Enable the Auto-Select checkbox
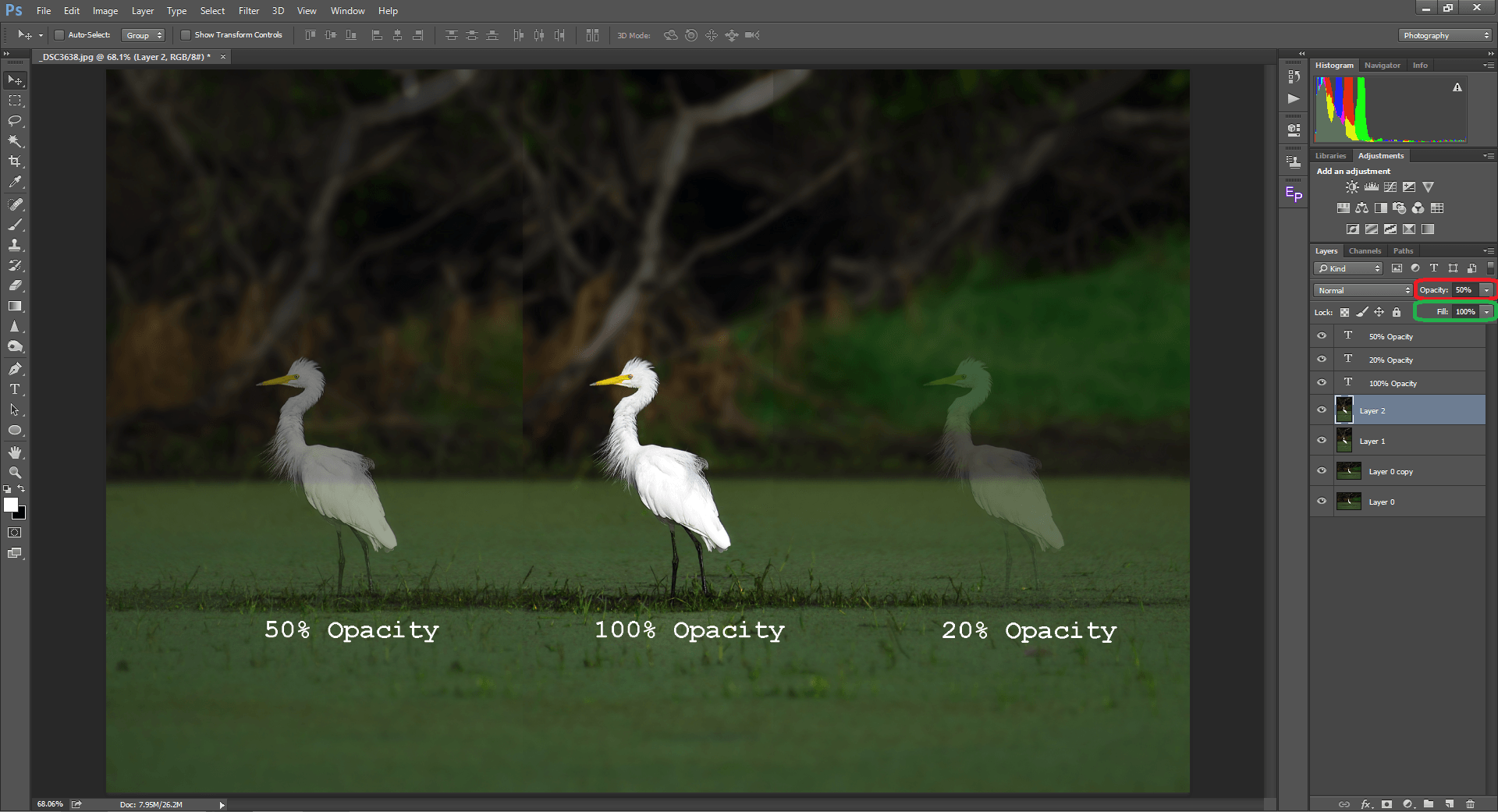 click(59, 35)
